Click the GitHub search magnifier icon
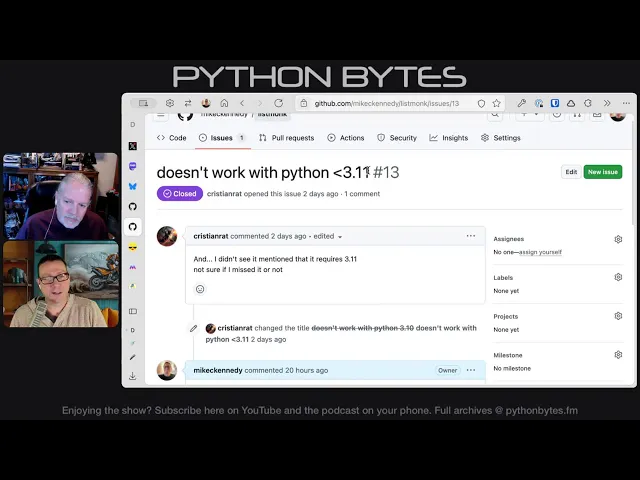Viewport: 640px width, 480px height. pos(495,115)
